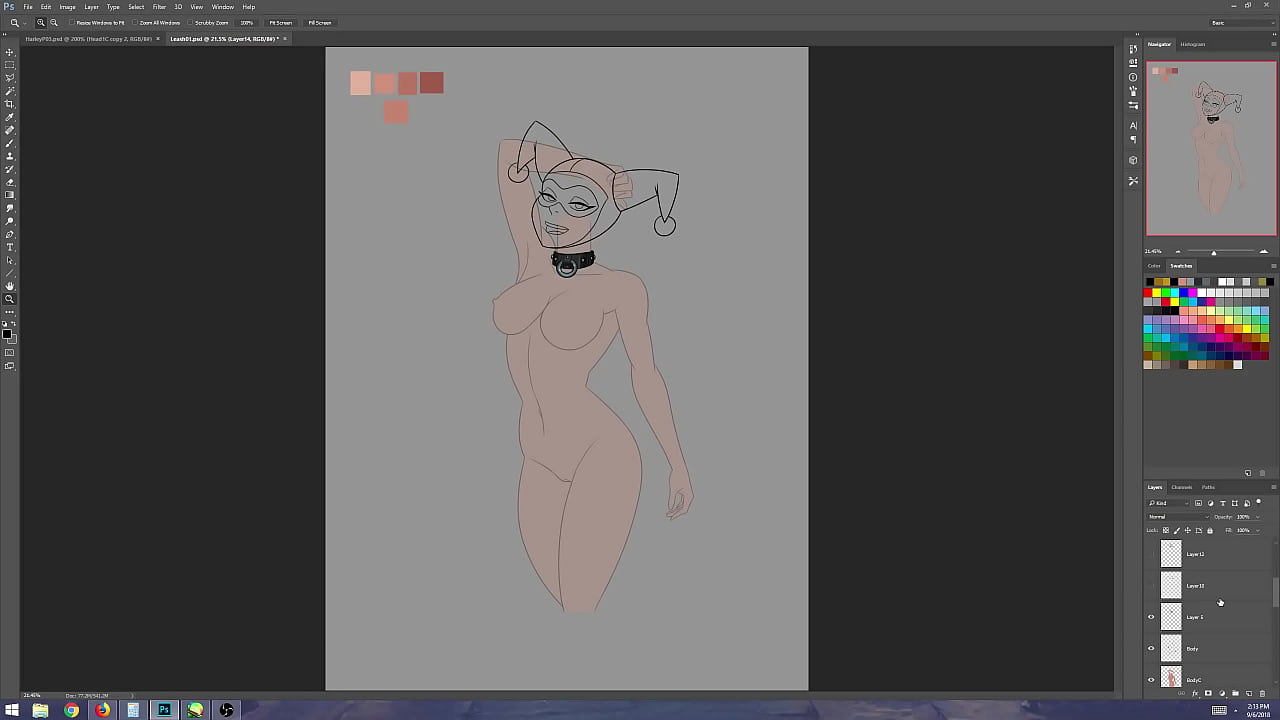
Task: Click the Create new layer icon
Action: 1250,693
